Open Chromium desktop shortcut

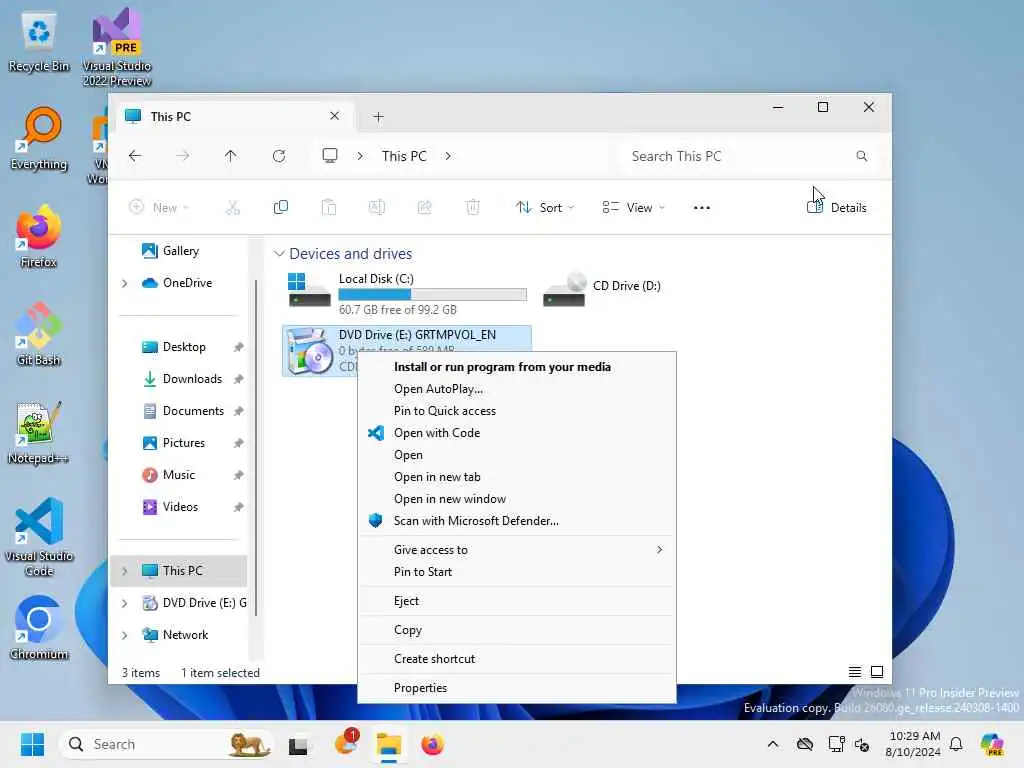point(39,628)
